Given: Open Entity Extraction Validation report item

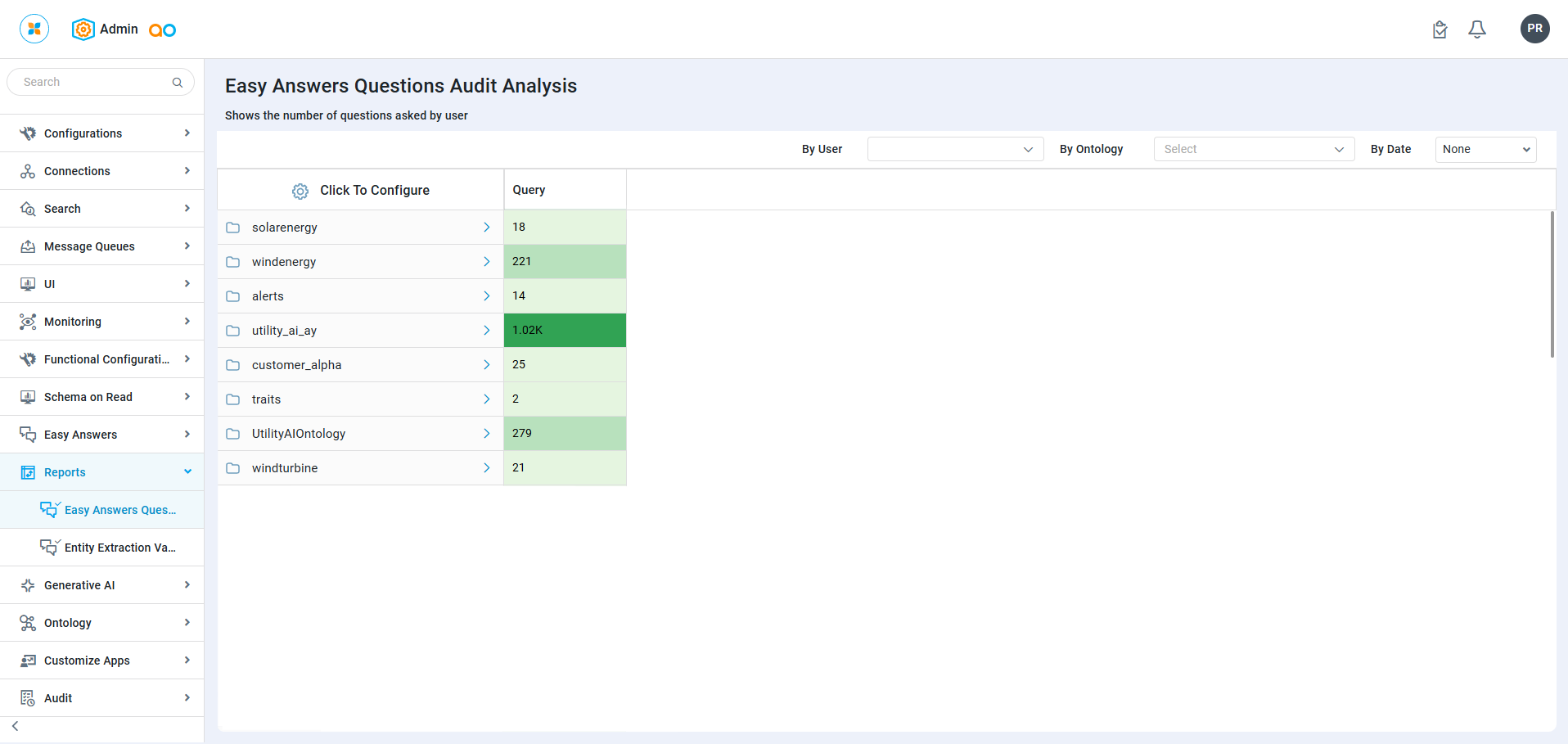Looking at the screenshot, I should (119, 548).
